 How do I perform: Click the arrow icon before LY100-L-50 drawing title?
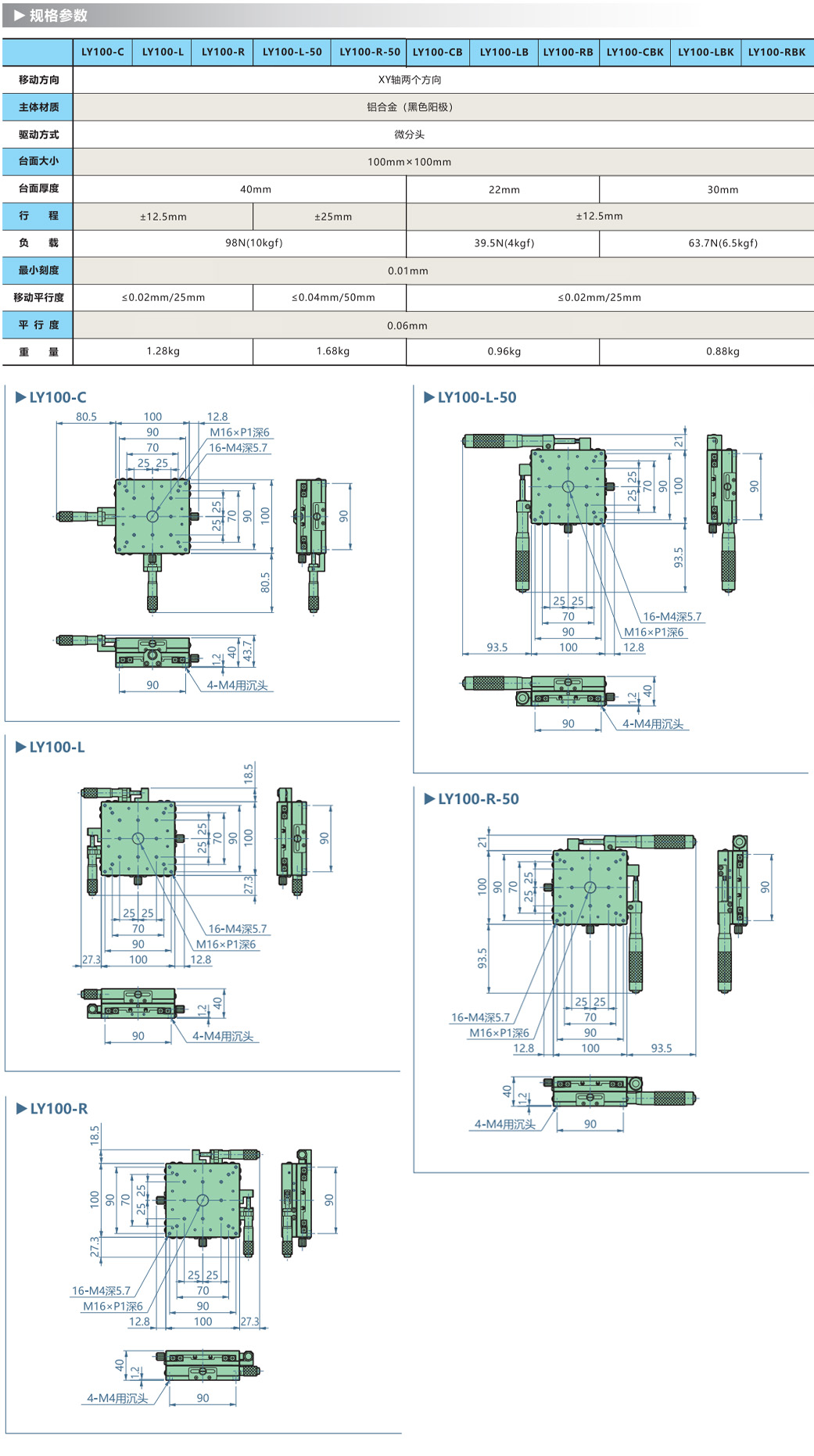click(429, 397)
